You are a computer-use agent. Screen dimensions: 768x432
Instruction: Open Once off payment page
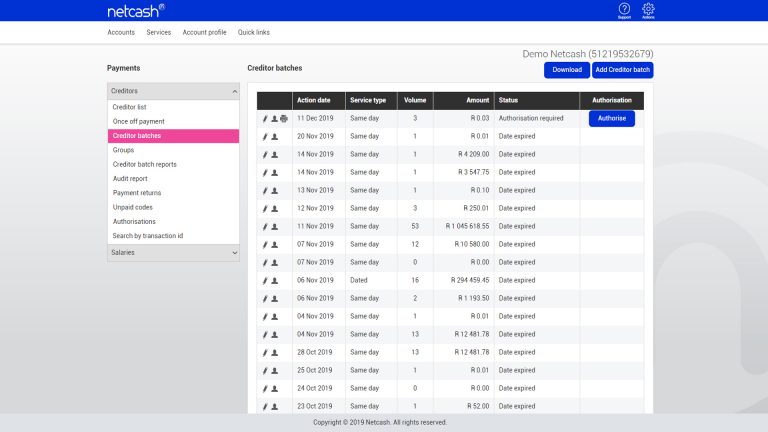(x=139, y=121)
